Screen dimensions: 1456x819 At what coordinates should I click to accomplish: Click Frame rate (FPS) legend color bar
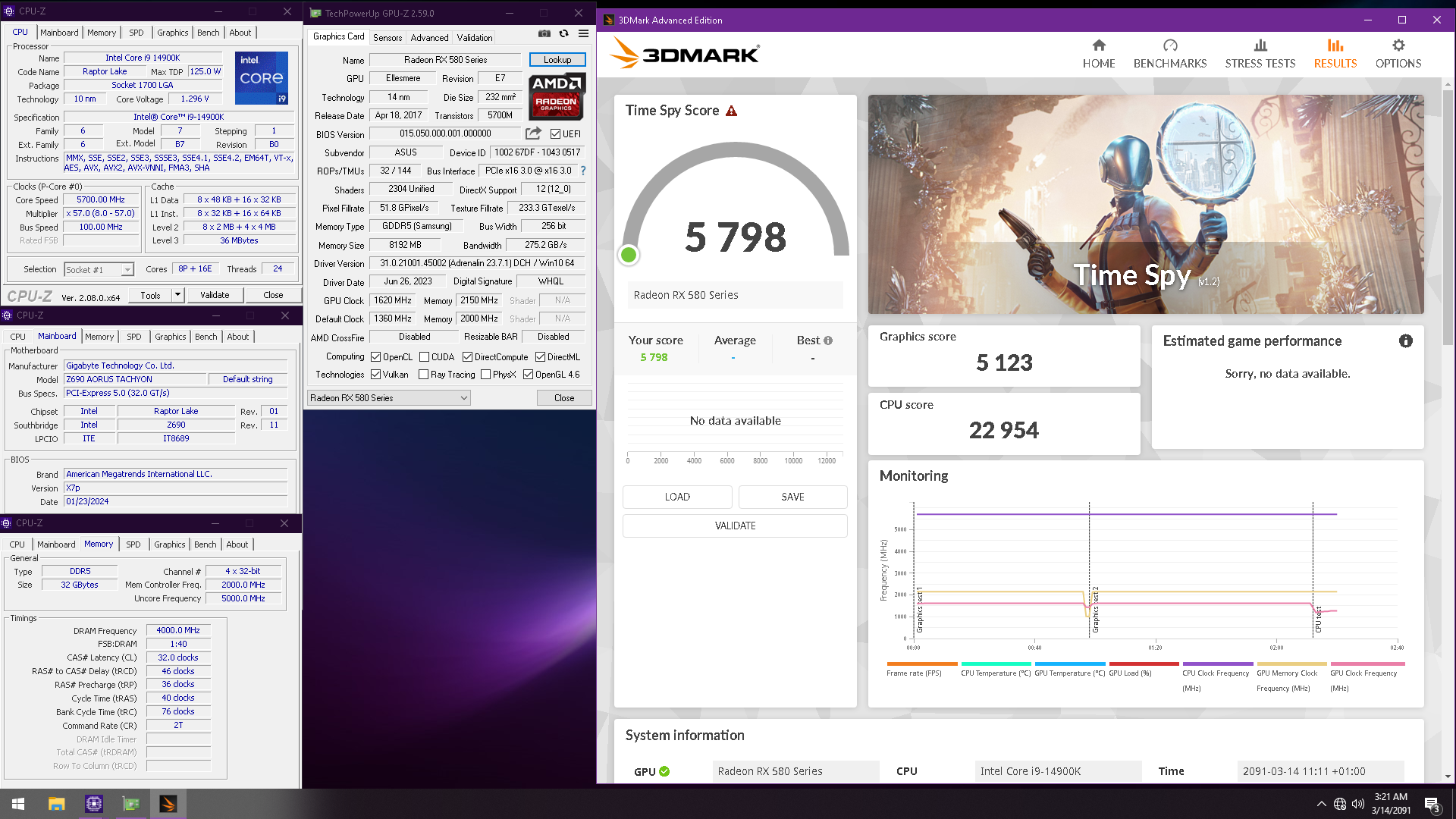921,664
